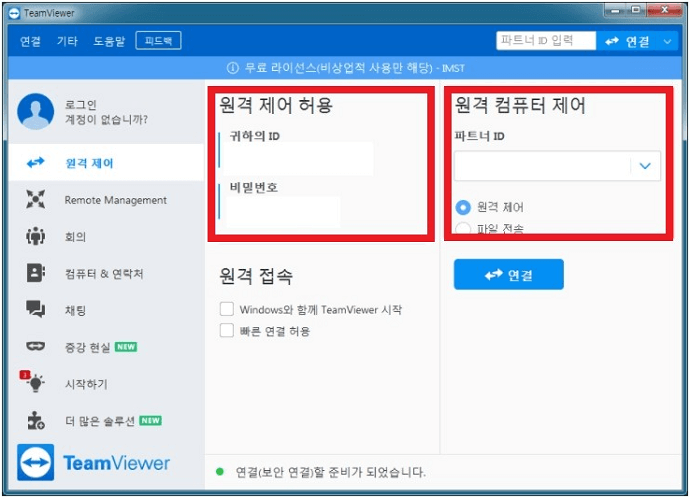The width and height of the screenshot is (689, 497).
Task: Open the 증강 현실 sidebar tab
Action: 106,347
